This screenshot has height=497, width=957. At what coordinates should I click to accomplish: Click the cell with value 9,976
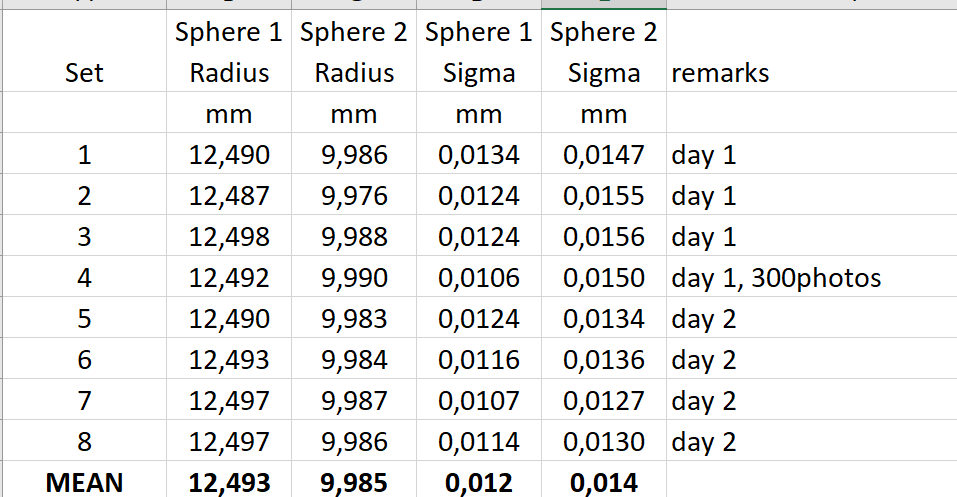(354, 196)
